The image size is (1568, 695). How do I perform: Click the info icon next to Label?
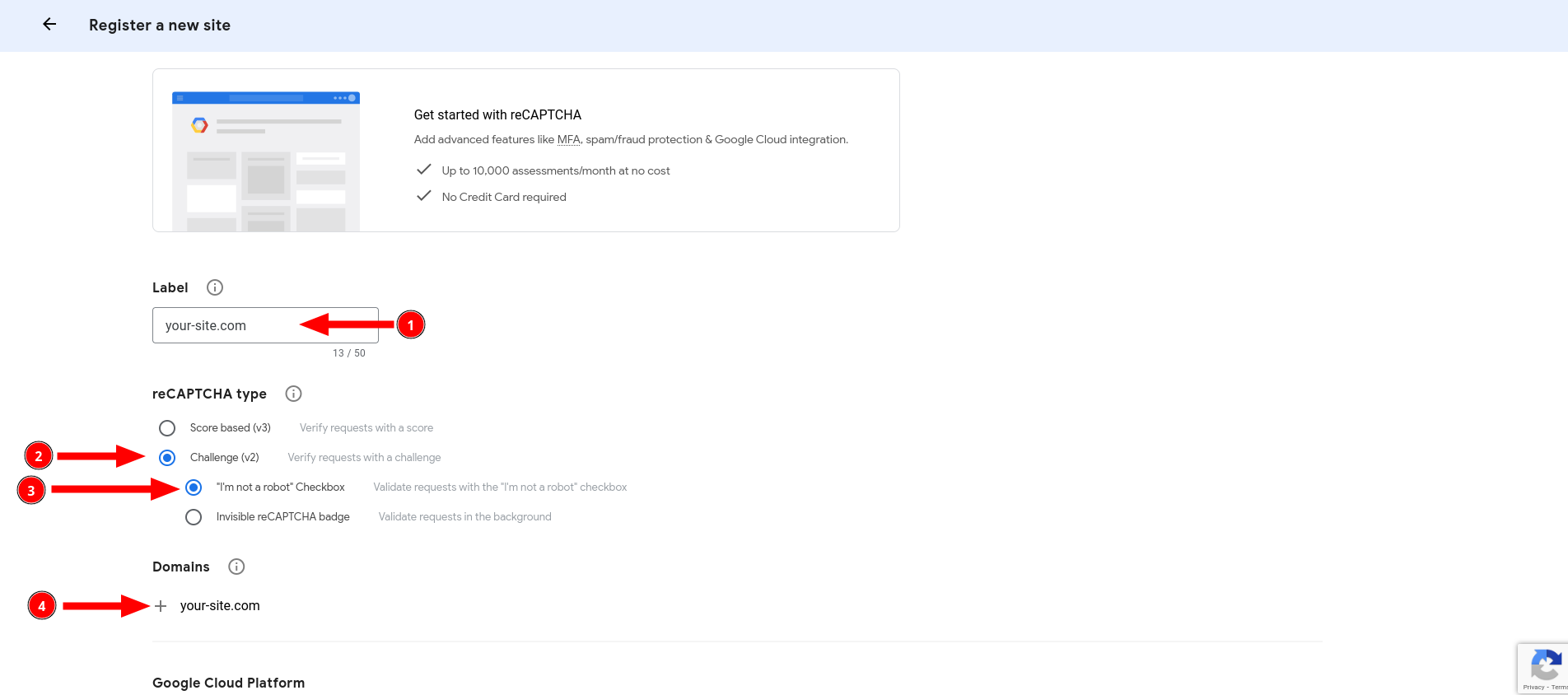coord(215,287)
